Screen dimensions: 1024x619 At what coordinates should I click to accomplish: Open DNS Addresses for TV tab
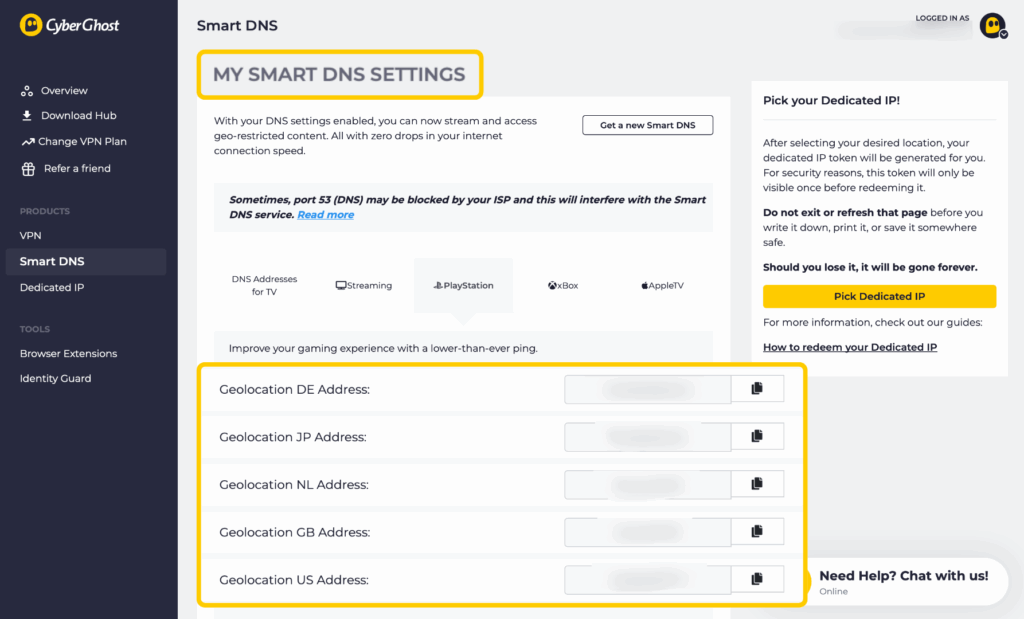(264, 286)
